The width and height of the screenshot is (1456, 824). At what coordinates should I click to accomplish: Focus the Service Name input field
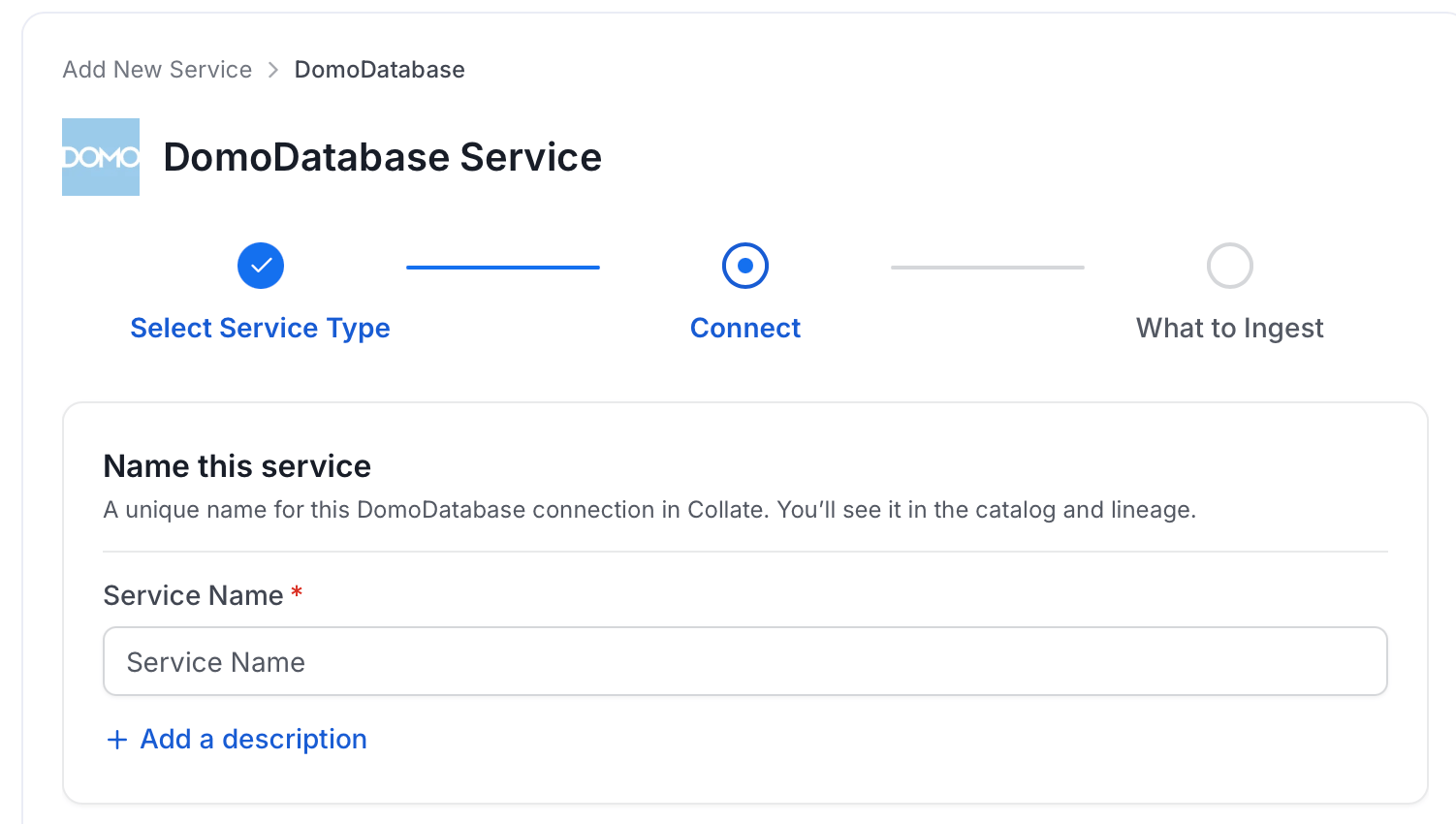click(745, 661)
